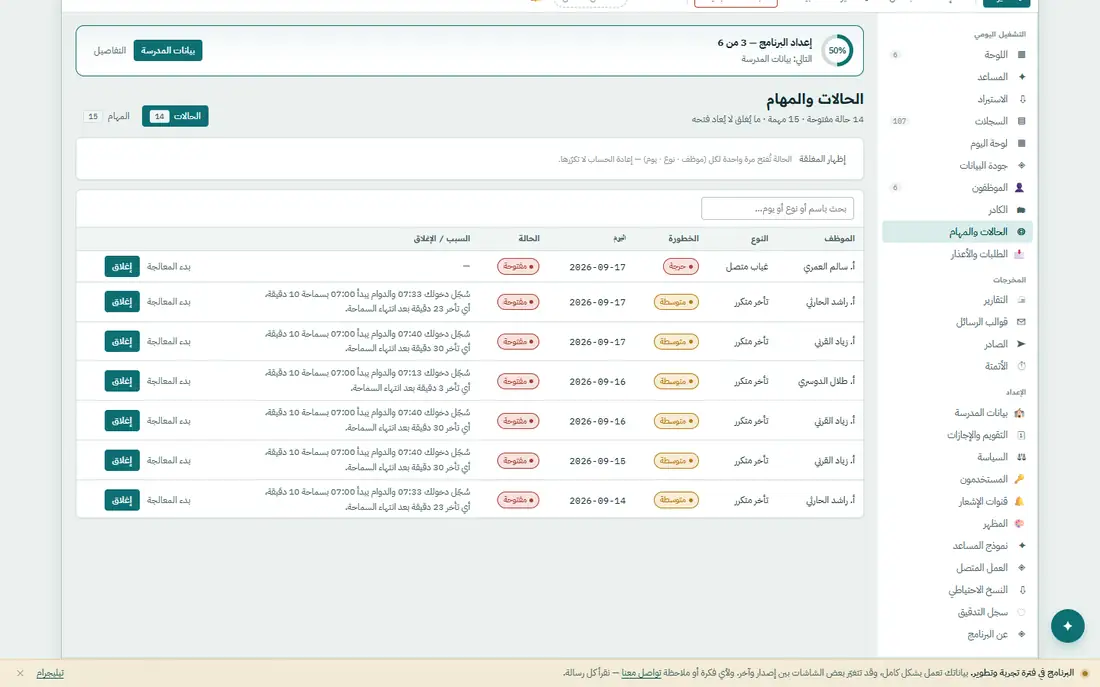Click إغلاق for زياد القرني 2026-09-17 row
Screen dimensions: 1100x687
[x=122, y=341]
